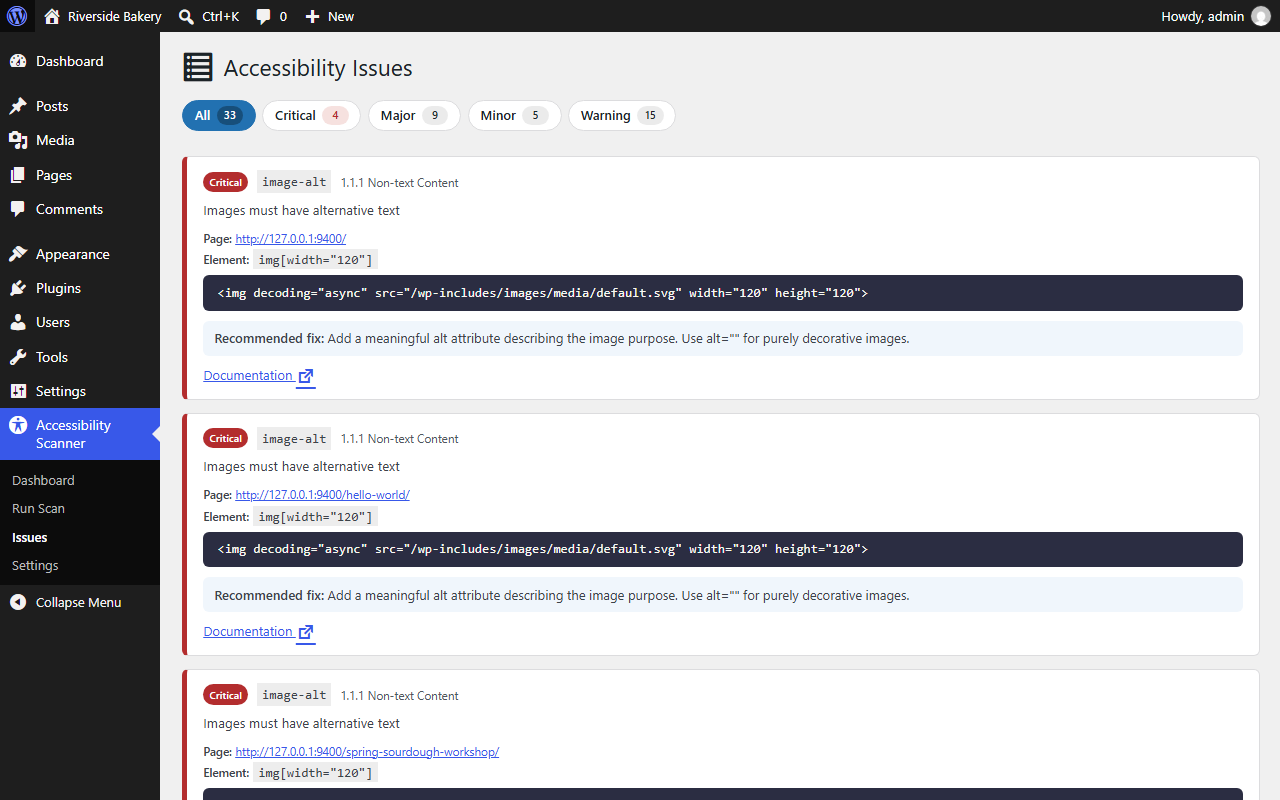Click New in admin bar
The width and height of the screenshot is (1280, 800).
pyautogui.click(x=341, y=16)
